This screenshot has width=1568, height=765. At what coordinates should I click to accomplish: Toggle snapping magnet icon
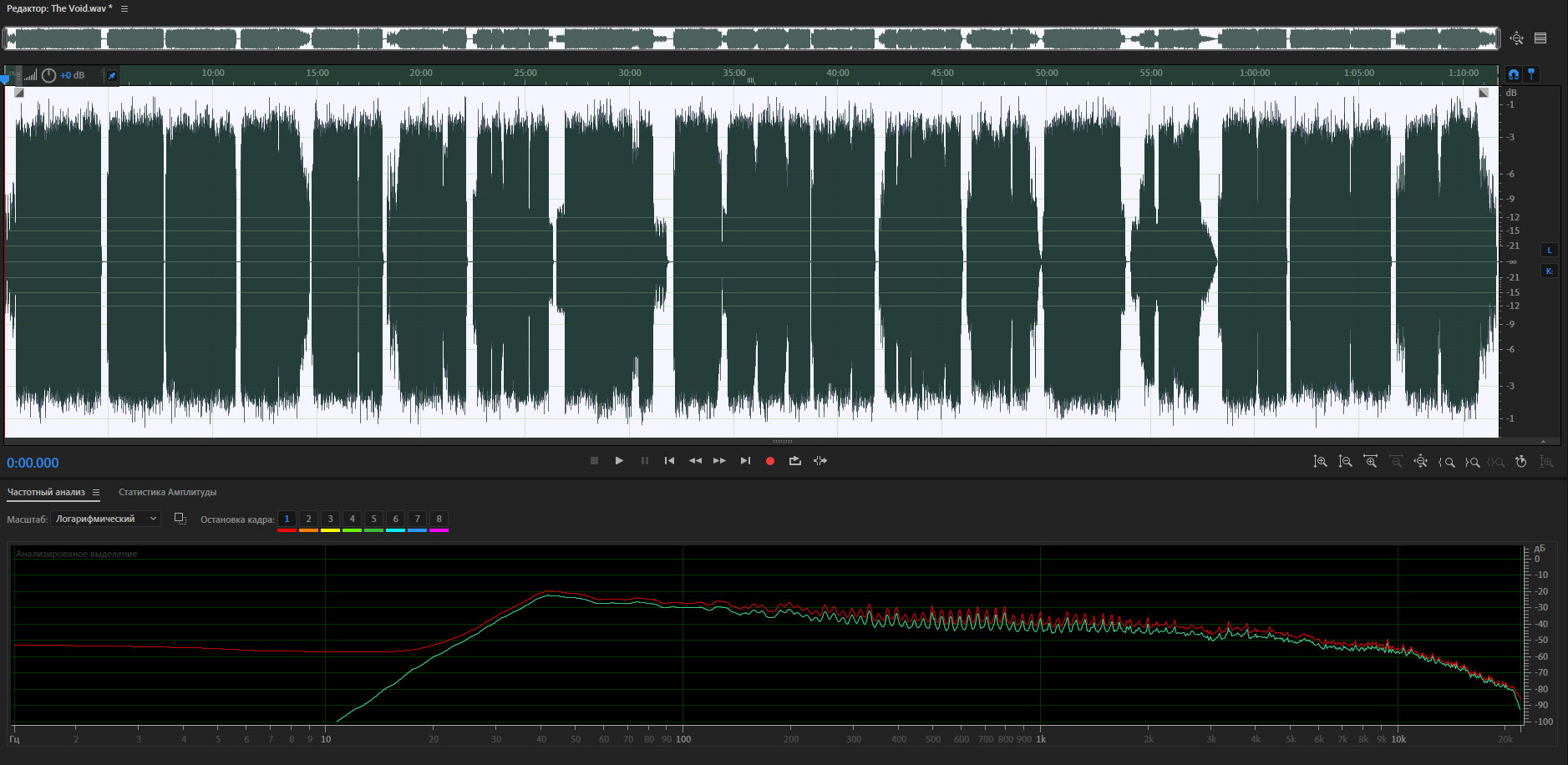pos(1514,74)
